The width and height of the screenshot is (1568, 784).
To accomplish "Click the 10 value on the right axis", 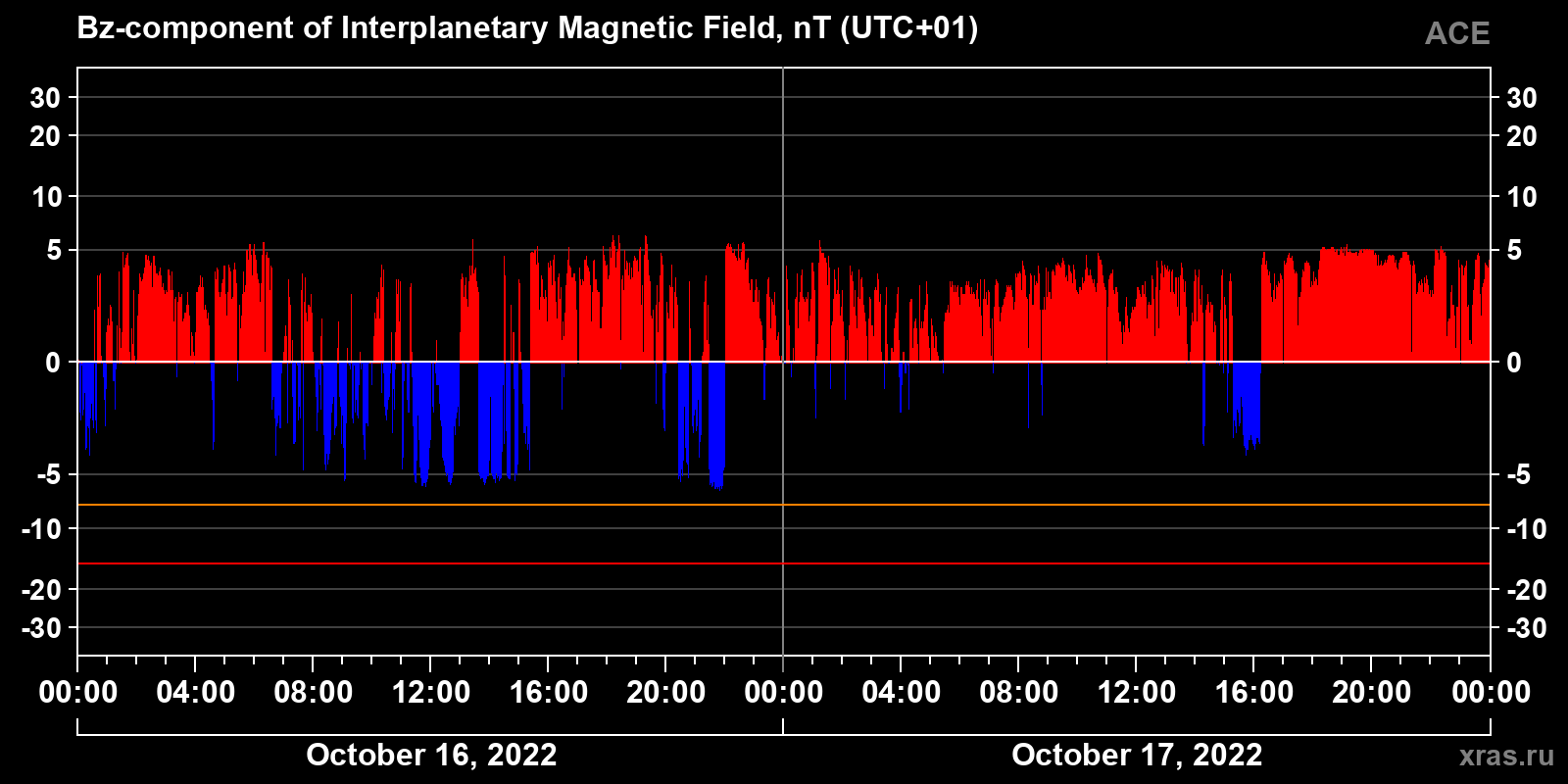I will click(1522, 197).
